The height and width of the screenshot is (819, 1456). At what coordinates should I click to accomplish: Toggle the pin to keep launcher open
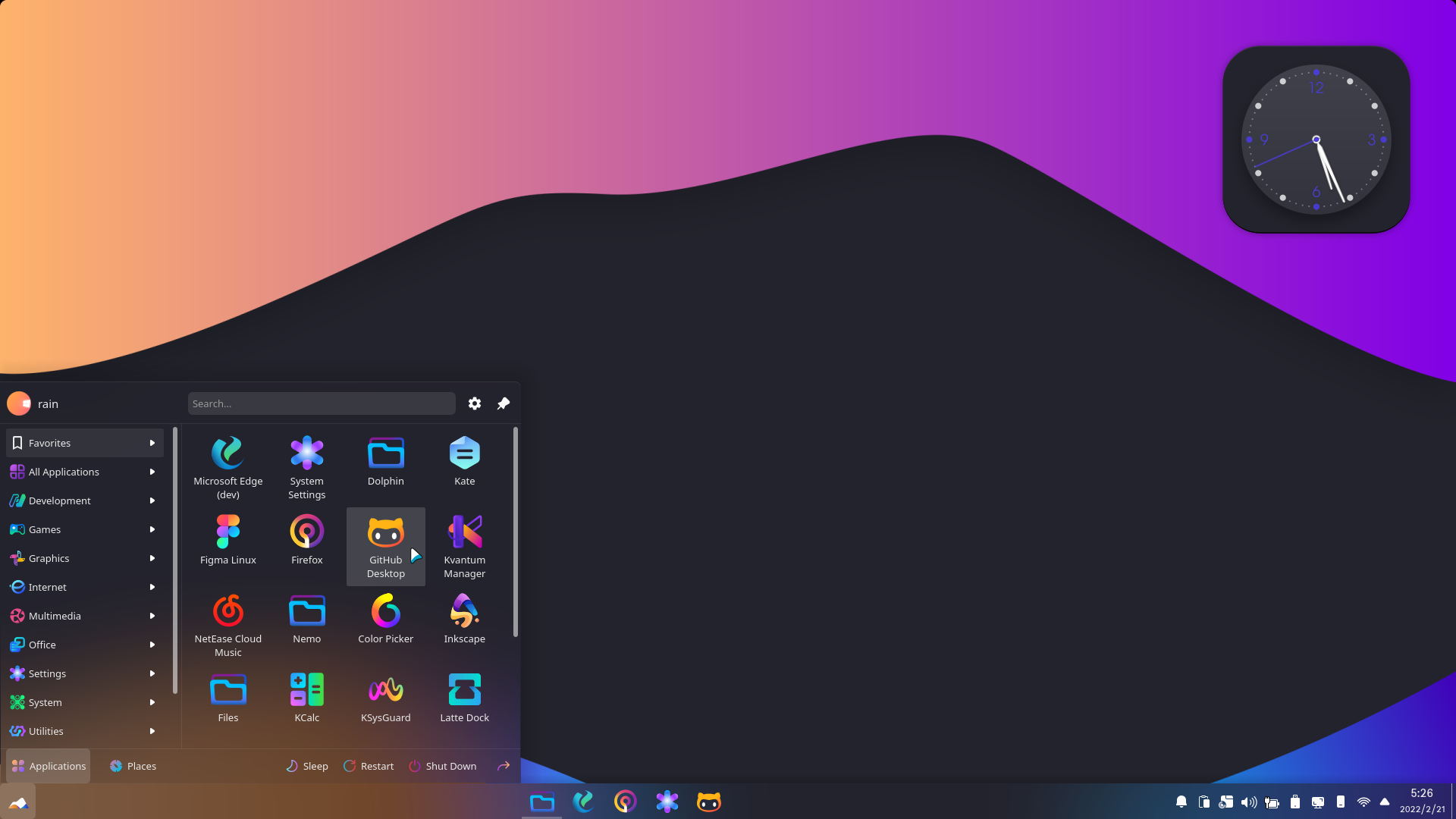[504, 403]
